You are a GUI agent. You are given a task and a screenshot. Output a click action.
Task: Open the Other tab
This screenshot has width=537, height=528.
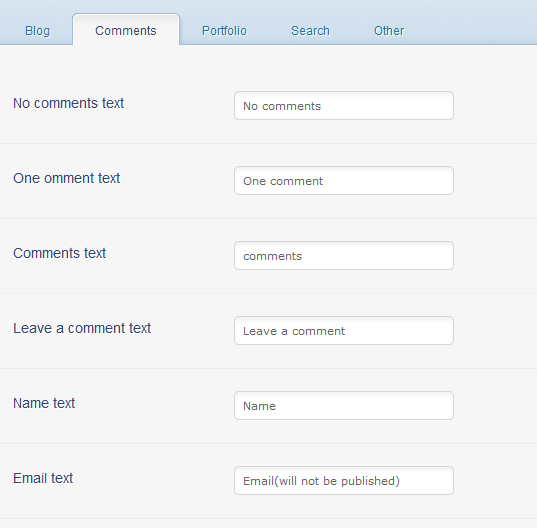coord(389,31)
